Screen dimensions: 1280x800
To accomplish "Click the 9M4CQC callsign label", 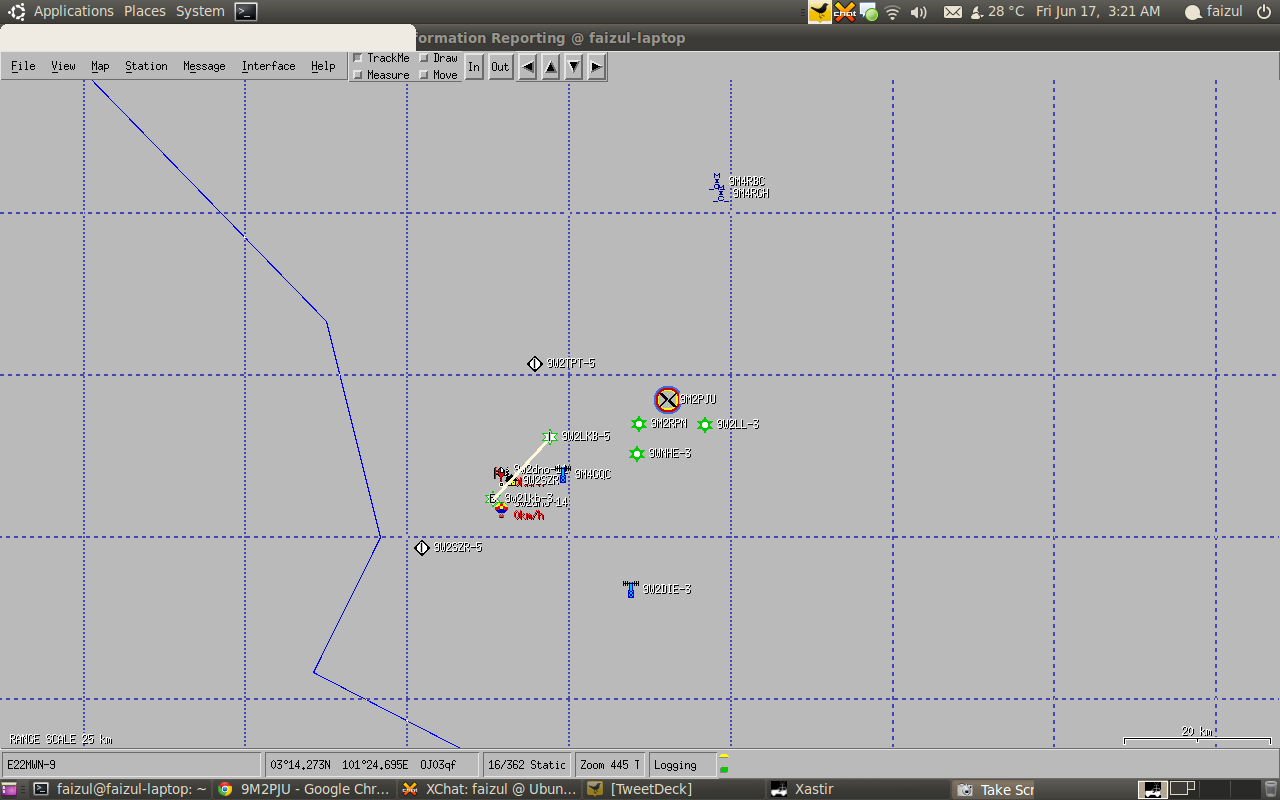I will pos(593,475).
